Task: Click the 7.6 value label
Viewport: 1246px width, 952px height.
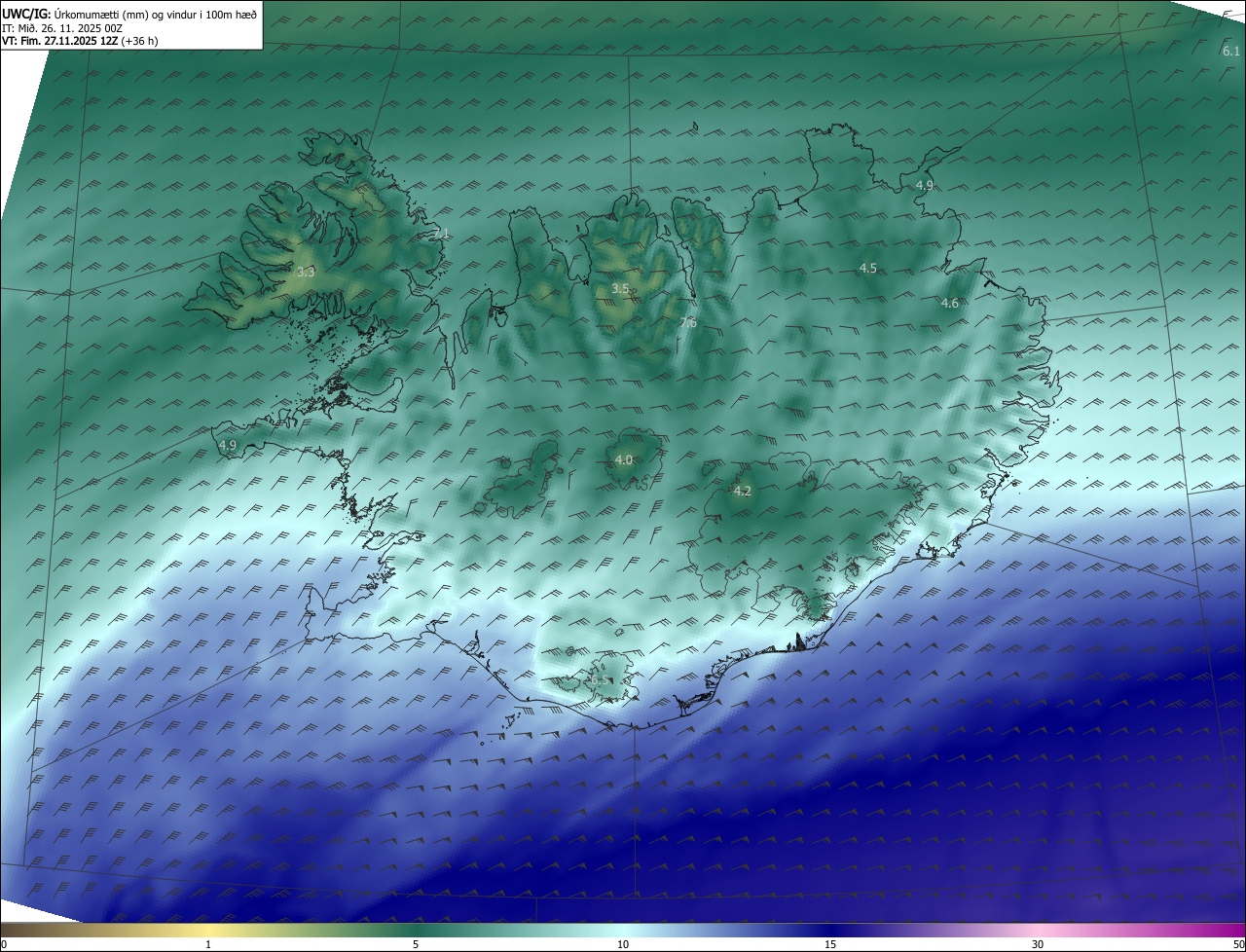Action: click(688, 322)
